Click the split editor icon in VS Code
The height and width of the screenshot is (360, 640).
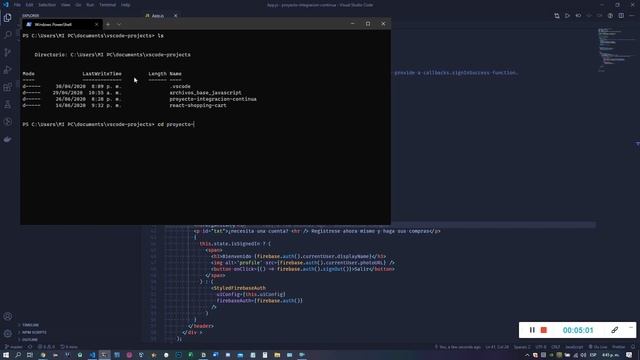[x=621, y=16]
